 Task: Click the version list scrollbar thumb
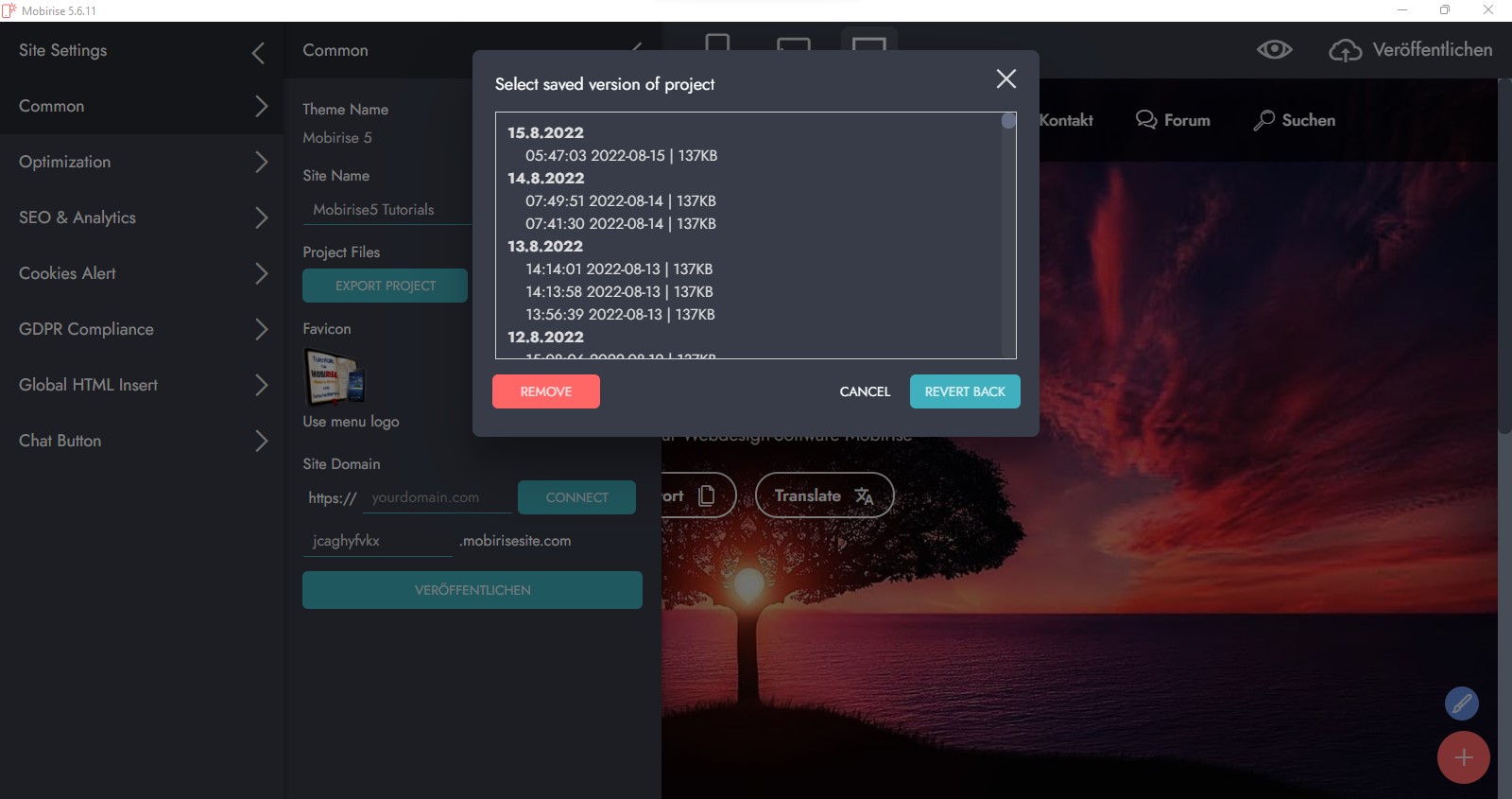(1008, 121)
